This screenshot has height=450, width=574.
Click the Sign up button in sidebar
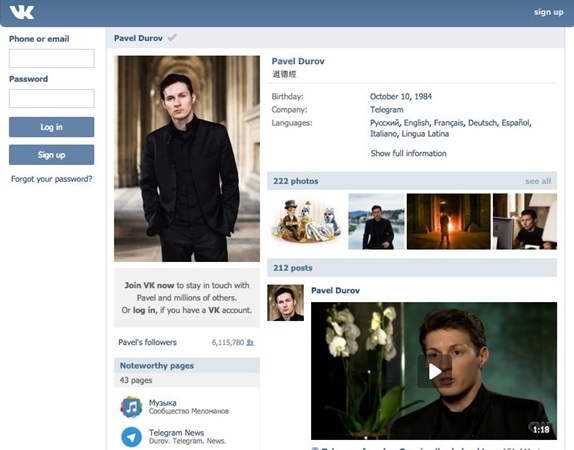point(52,155)
